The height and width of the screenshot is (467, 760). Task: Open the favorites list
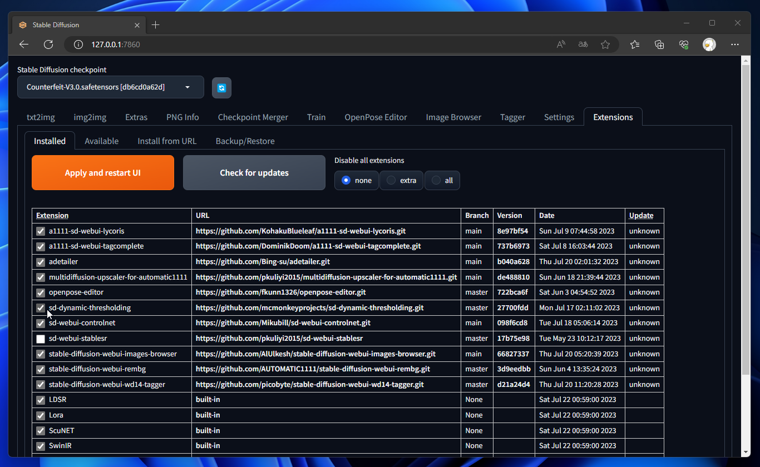(634, 44)
